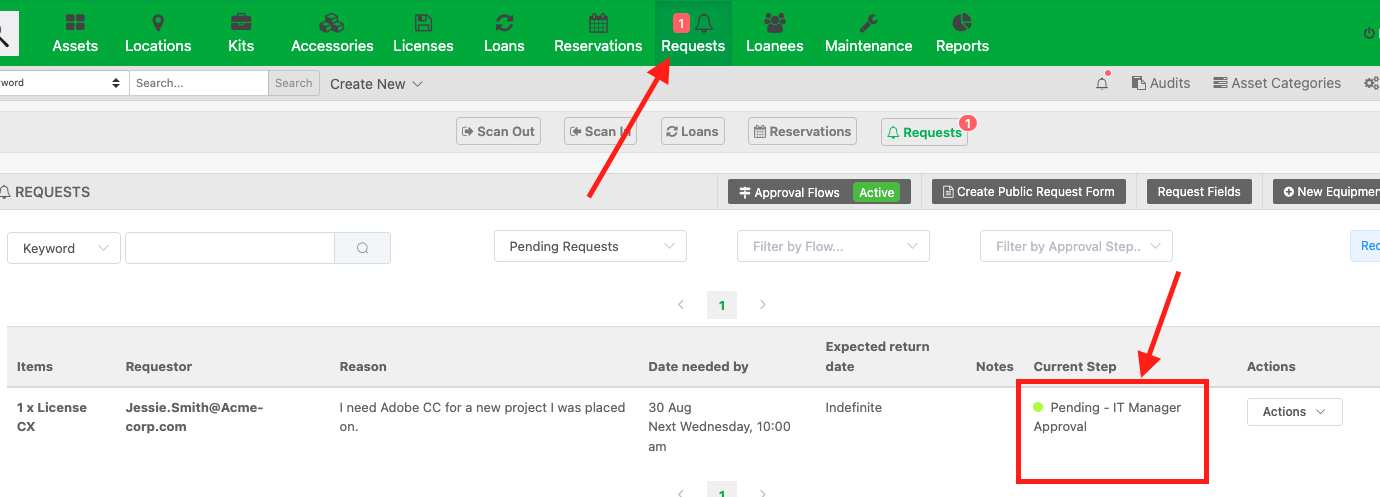Open the Maintenance wrench icon
The image size is (1380, 497).
[869, 22]
